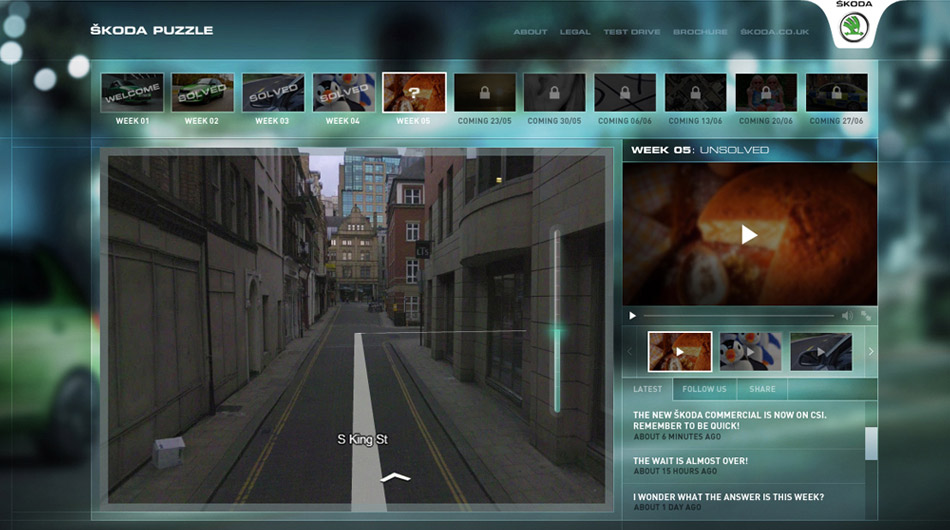Click the locked Coming 06/06 puzzle
The width and height of the screenshot is (950, 530).
[x=625, y=93]
